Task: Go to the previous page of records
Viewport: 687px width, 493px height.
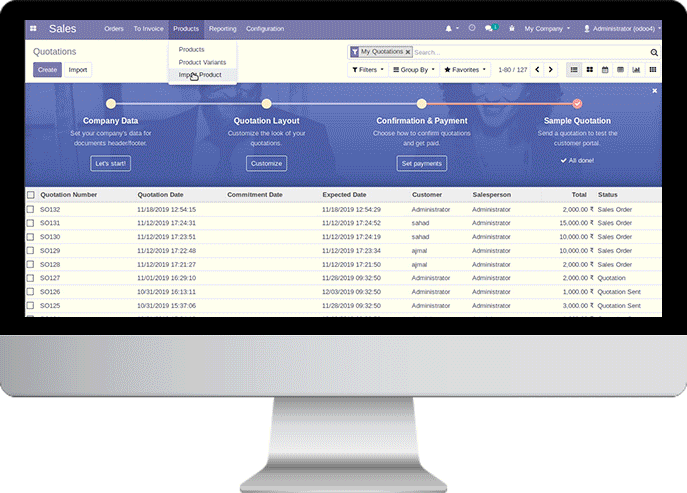Action: tap(537, 70)
